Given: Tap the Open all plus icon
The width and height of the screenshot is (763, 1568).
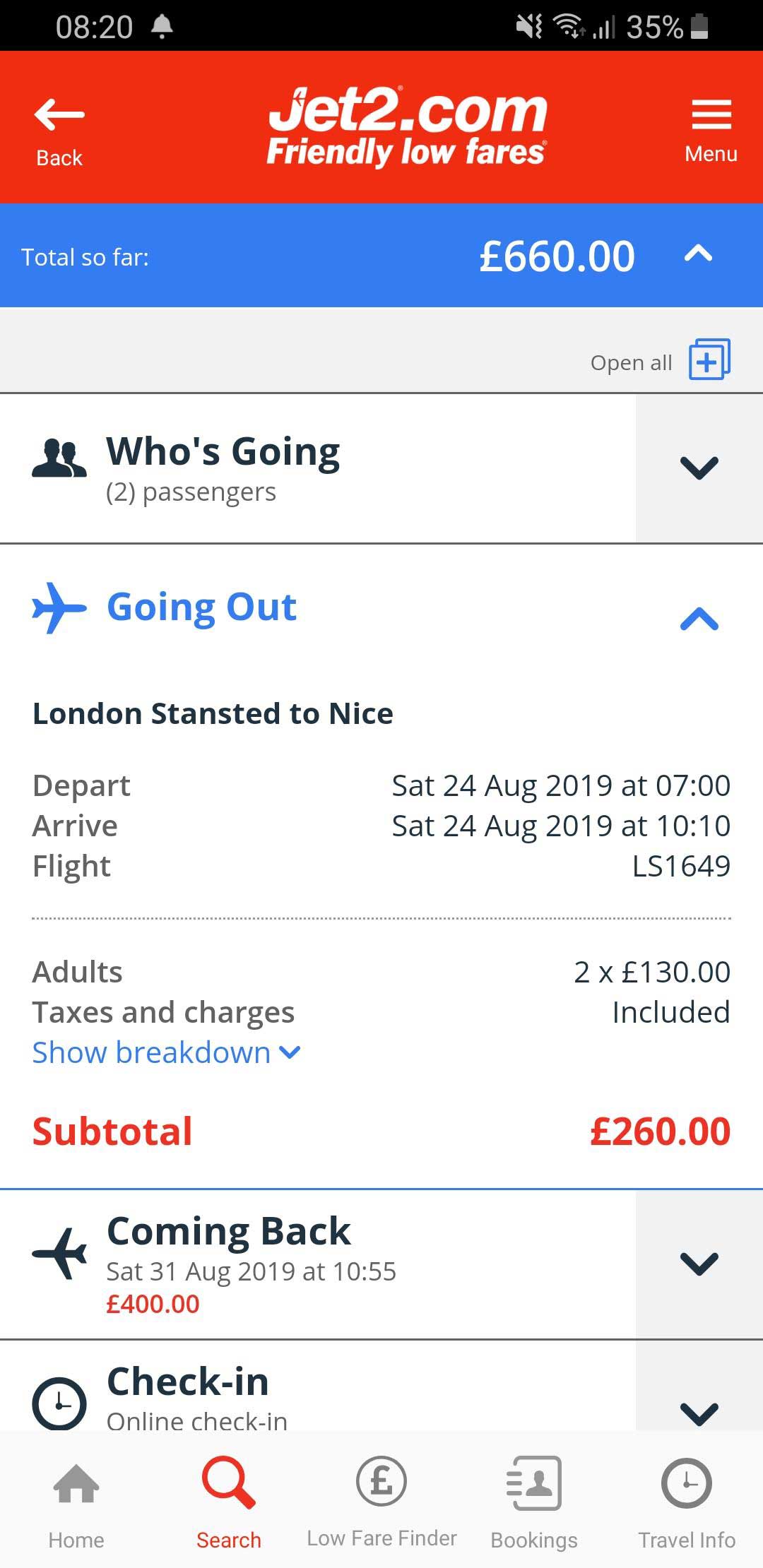Looking at the screenshot, I should pyautogui.click(x=709, y=360).
